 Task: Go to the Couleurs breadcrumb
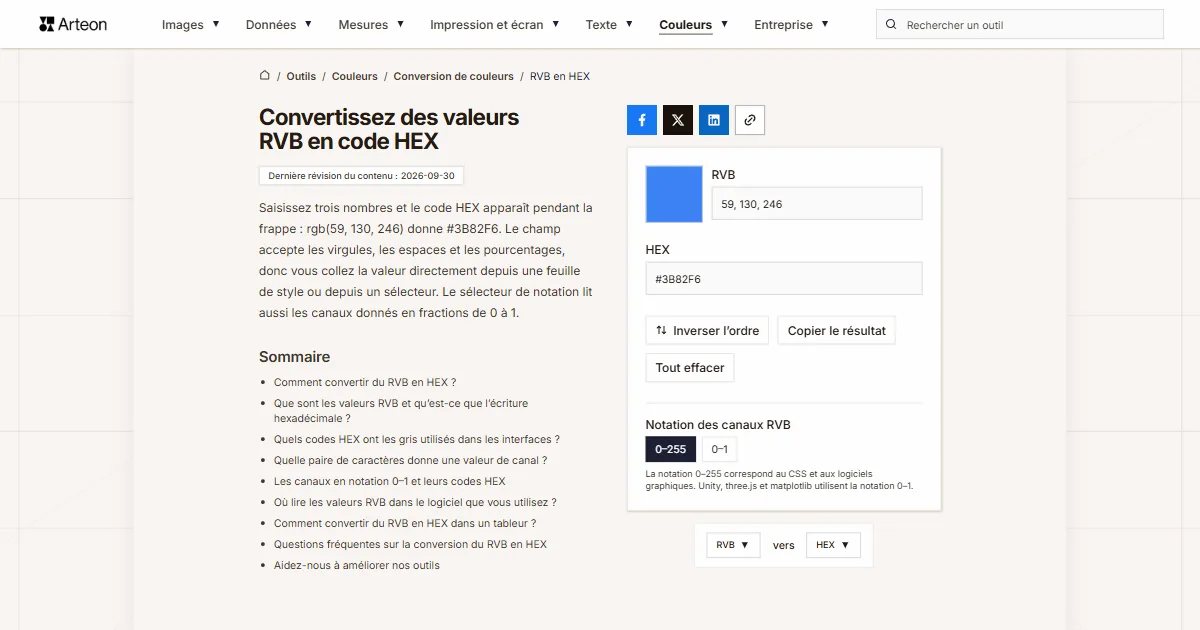pyautogui.click(x=355, y=76)
